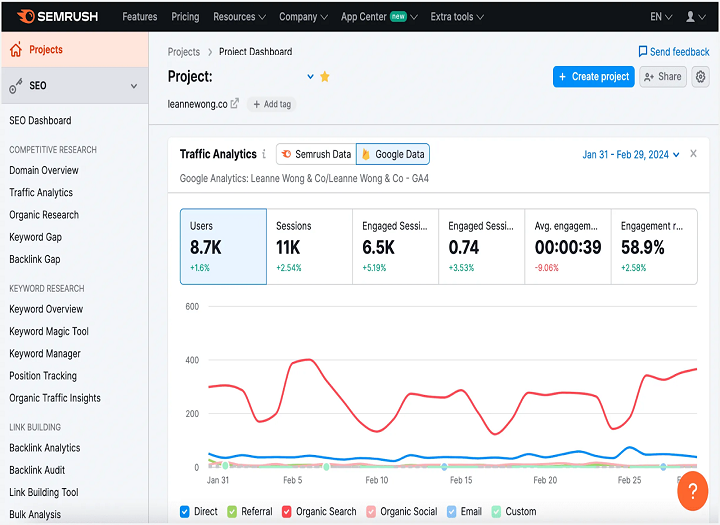Expand the App Center menu

(x=379, y=17)
